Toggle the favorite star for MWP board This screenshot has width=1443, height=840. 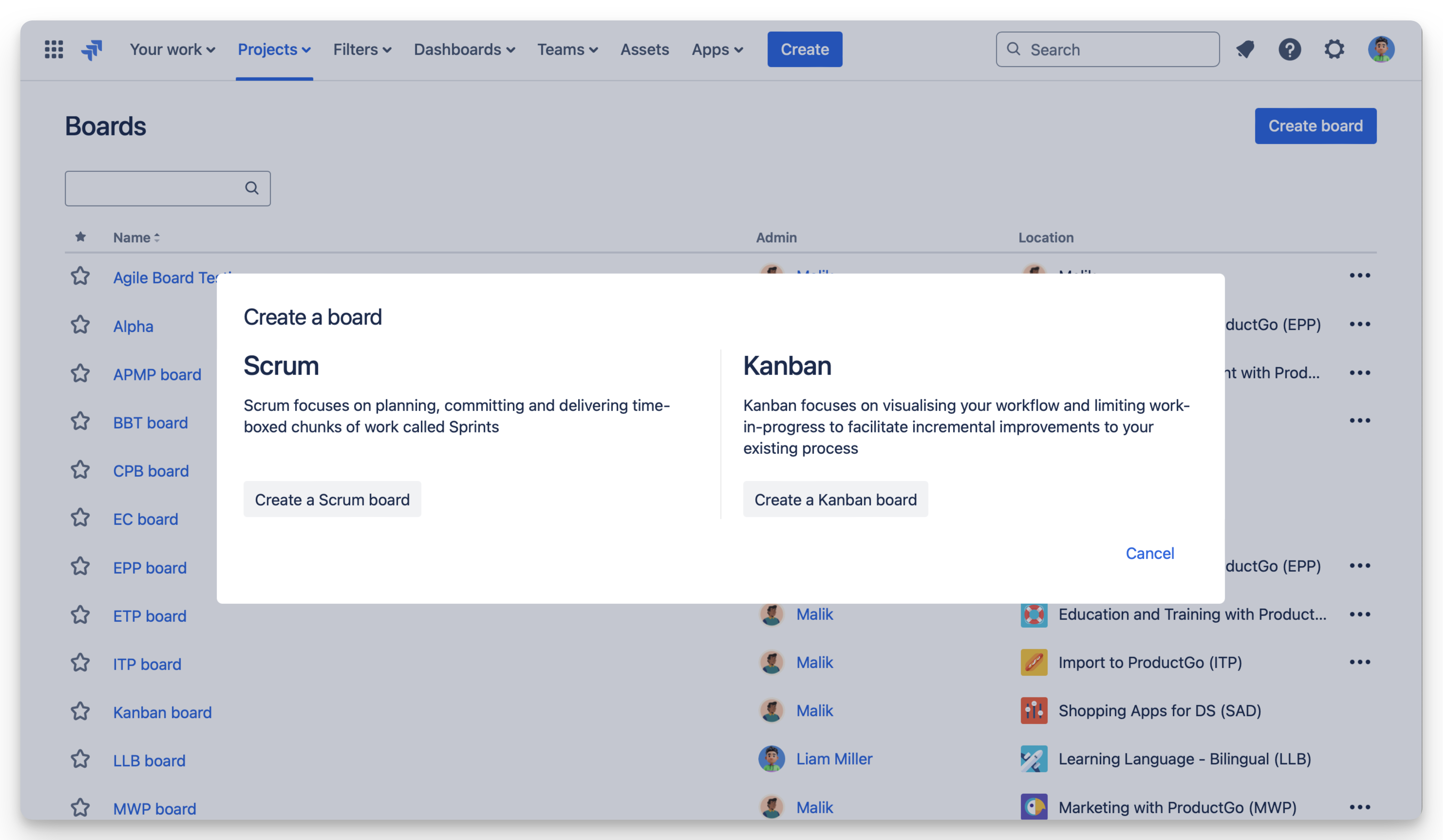[x=80, y=807]
